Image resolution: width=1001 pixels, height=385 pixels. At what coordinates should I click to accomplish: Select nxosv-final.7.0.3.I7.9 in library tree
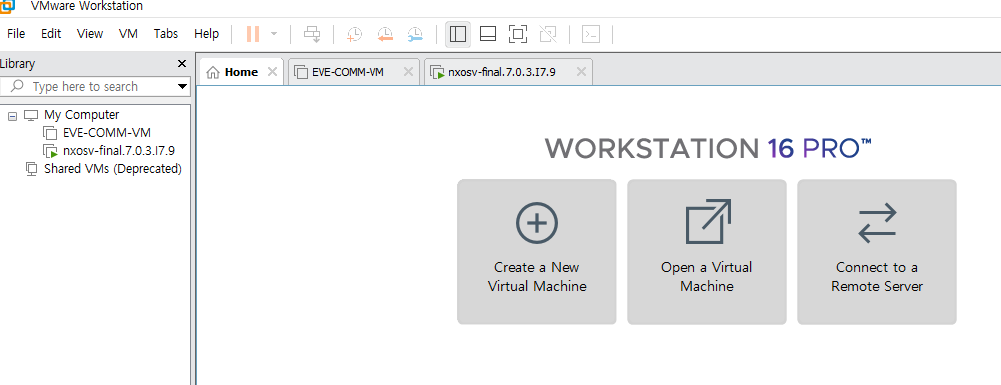[x=119, y=151]
